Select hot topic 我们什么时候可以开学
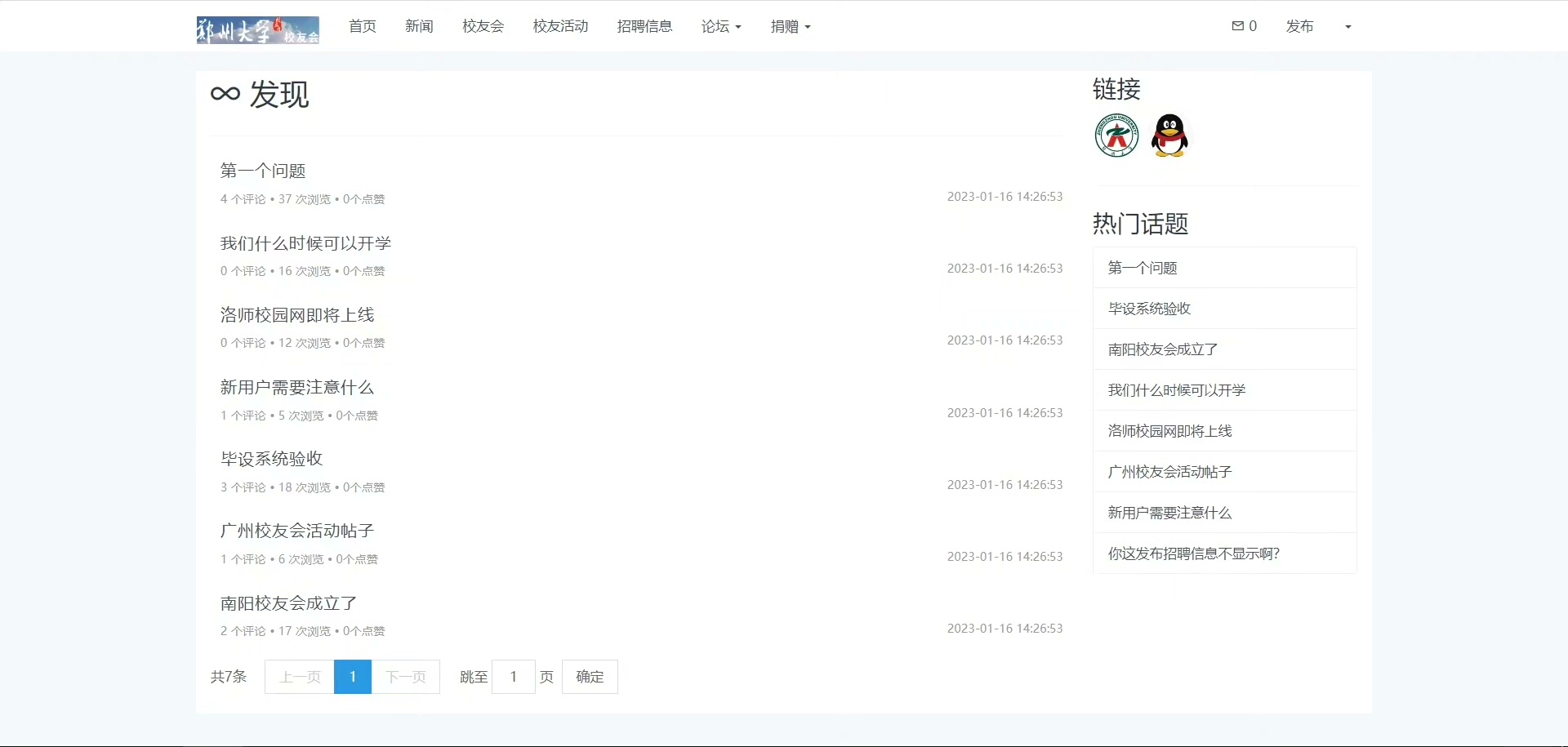The height and width of the screenshot is (747, 1568). (1224, 390)
